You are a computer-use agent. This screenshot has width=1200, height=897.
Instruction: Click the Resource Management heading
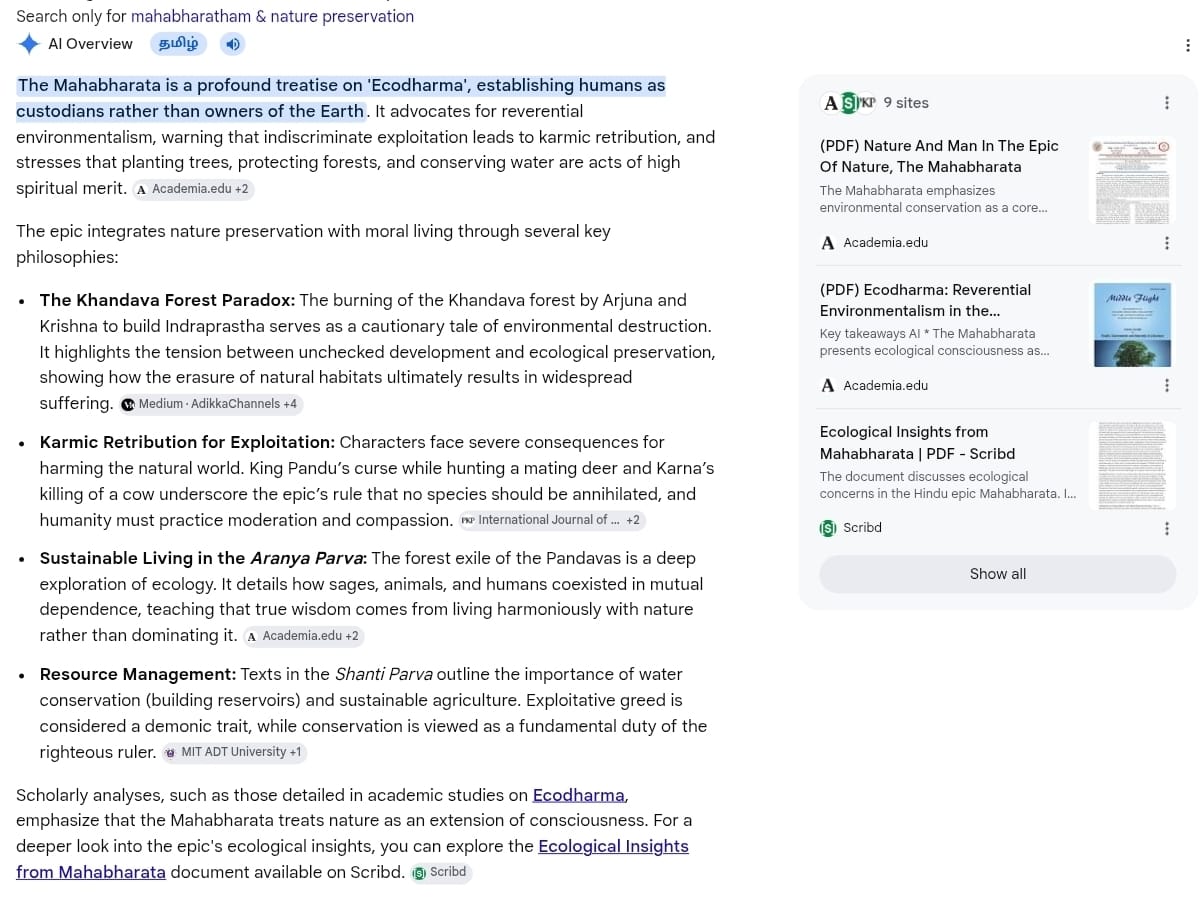click(x=138, y=674)
